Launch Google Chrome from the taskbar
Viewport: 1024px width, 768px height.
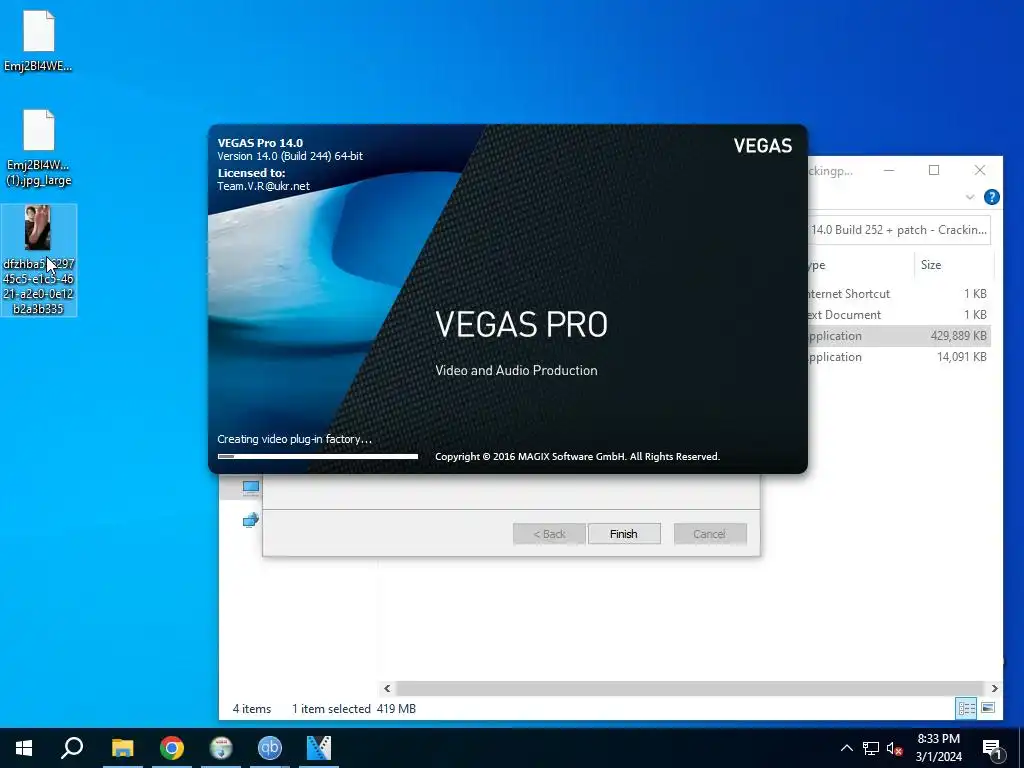172,748
